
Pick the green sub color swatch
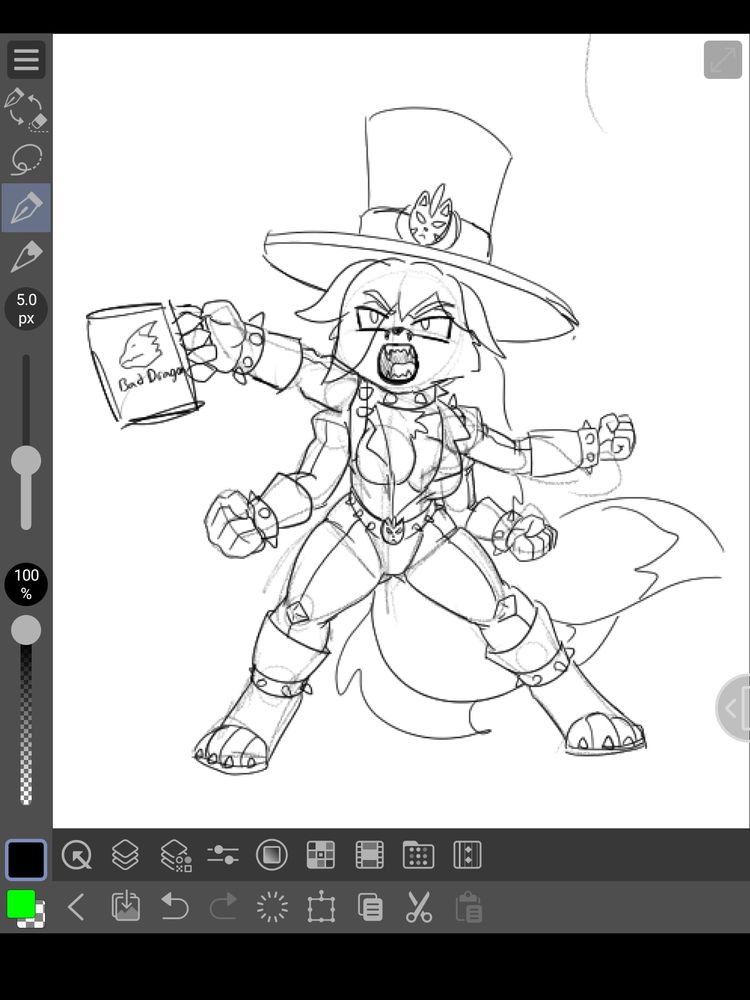[x=20, y=904]
